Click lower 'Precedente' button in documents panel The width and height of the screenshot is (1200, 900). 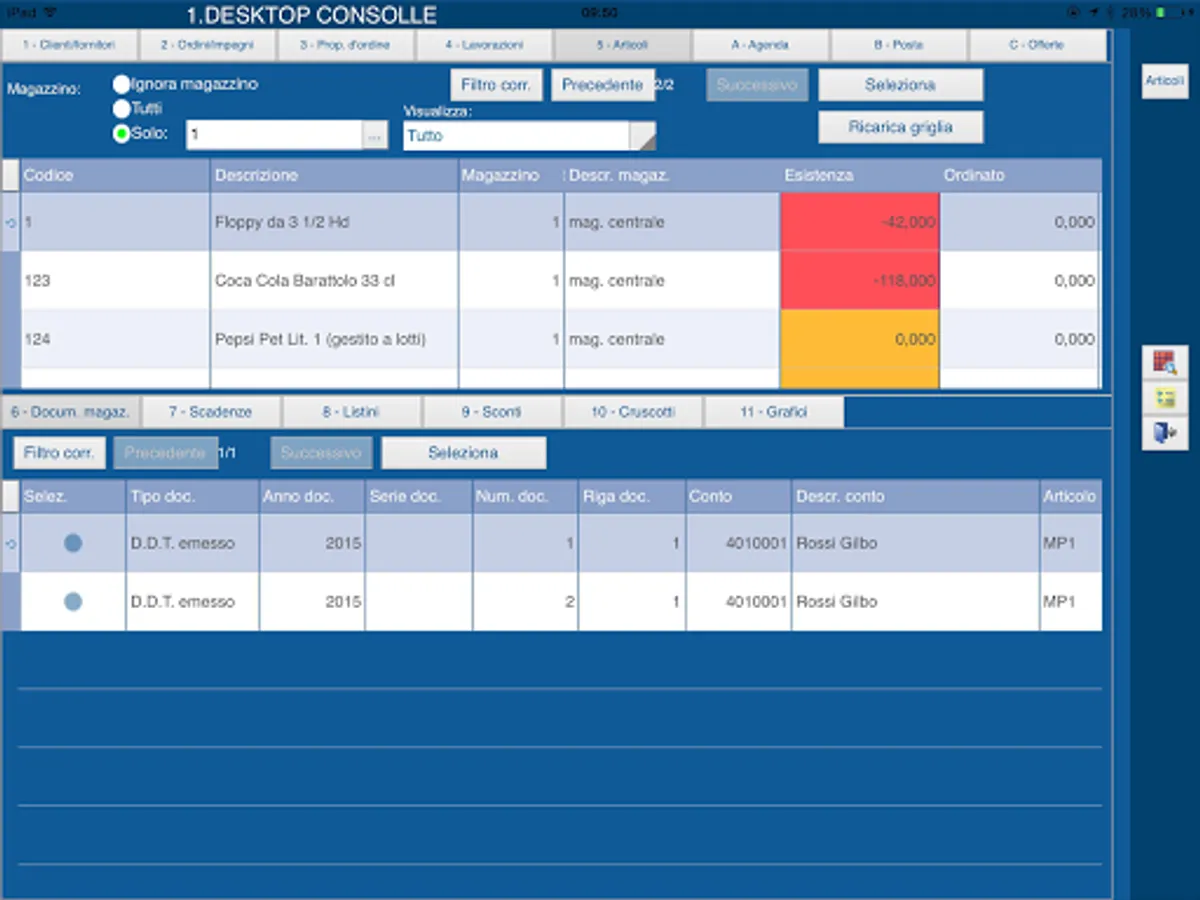coord(165,453)
